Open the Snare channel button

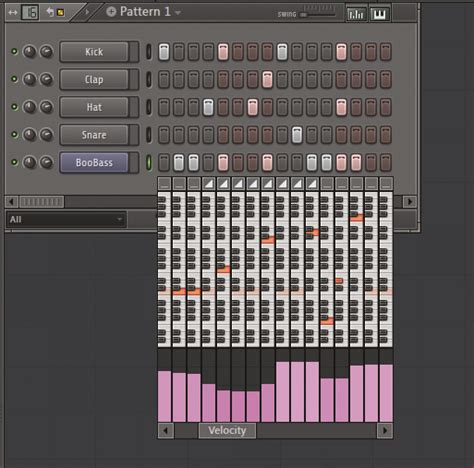(94, 135)
